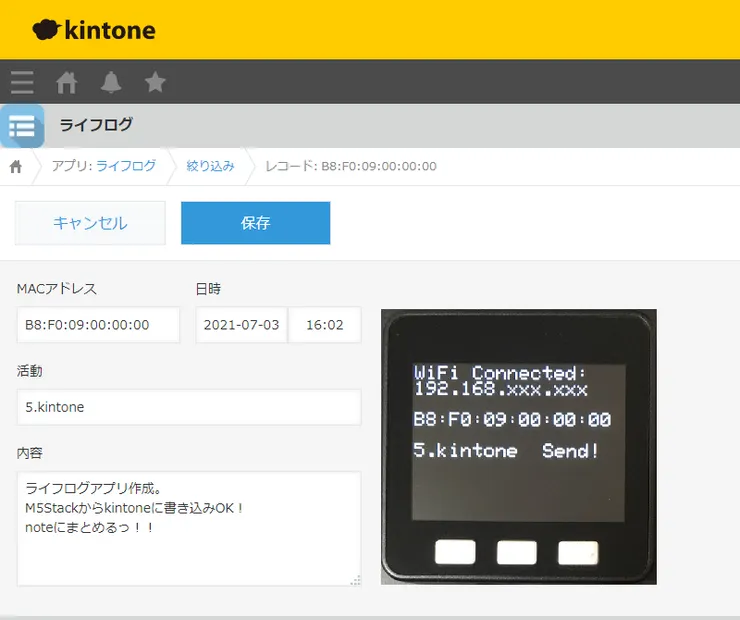
Task: Open the 絞り込み breadcrumb link
Action: pyautogui.click(x=210, y=166)
